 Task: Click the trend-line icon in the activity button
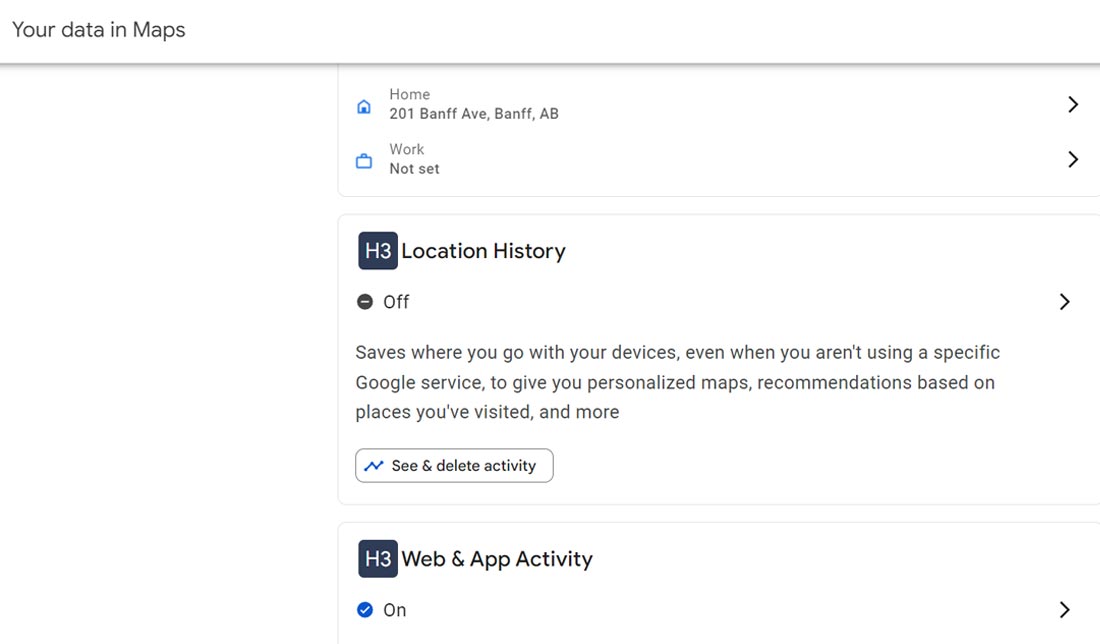click(x=374, y=466)
